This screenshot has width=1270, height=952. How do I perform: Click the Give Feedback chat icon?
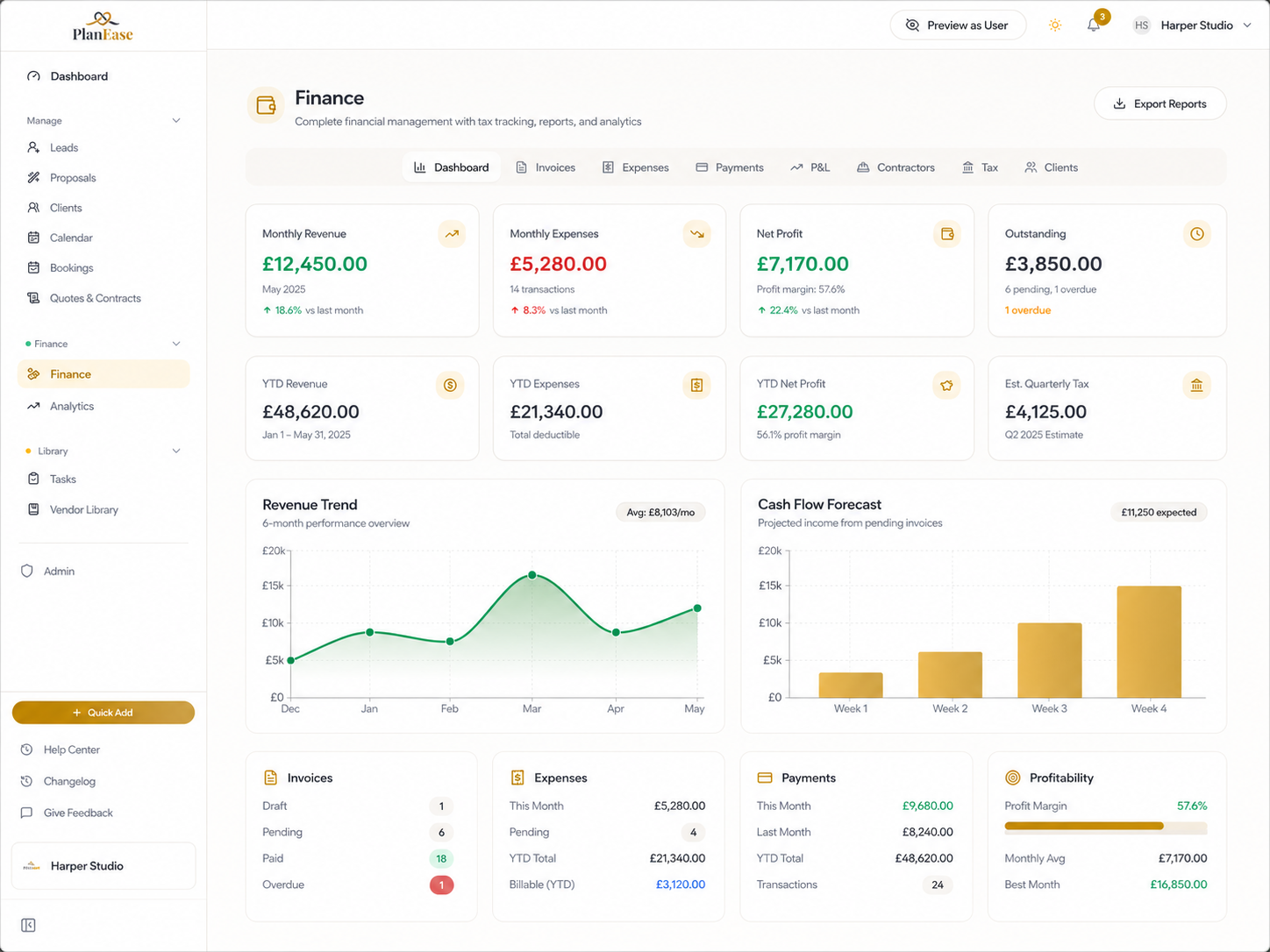pos(27,813)
